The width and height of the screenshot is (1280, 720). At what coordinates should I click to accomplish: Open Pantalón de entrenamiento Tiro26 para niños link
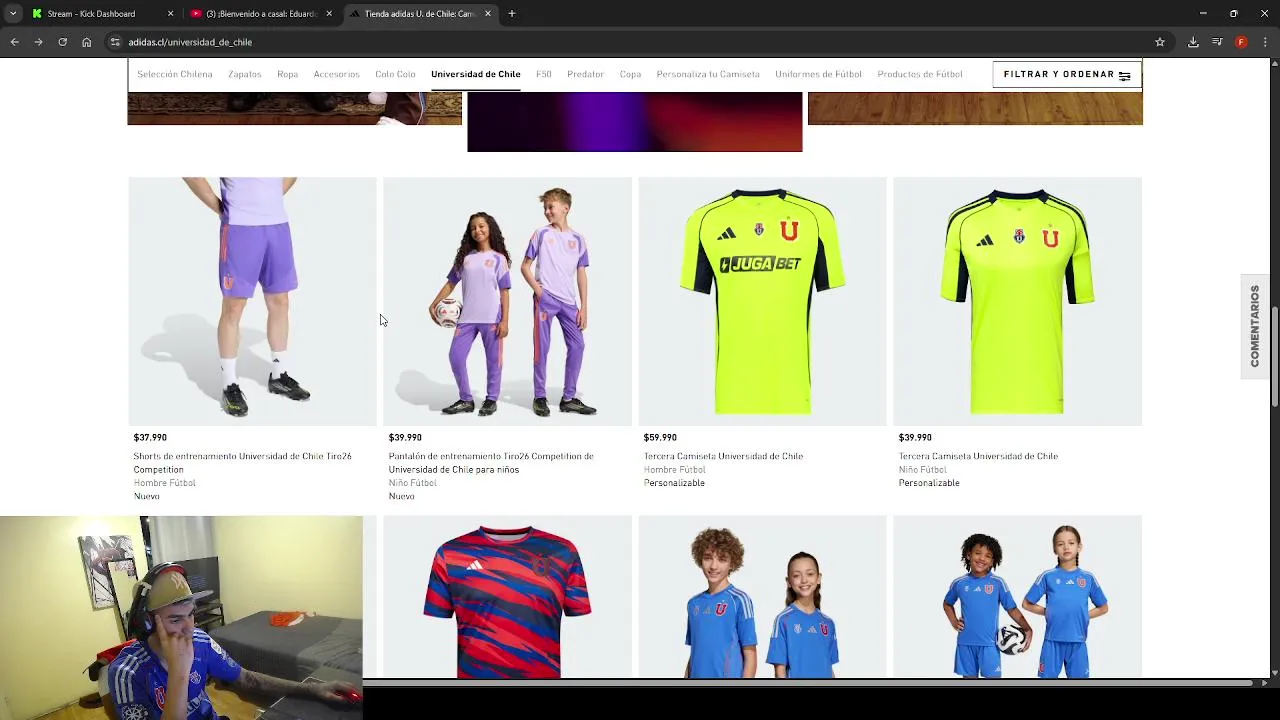coord(491,463)
